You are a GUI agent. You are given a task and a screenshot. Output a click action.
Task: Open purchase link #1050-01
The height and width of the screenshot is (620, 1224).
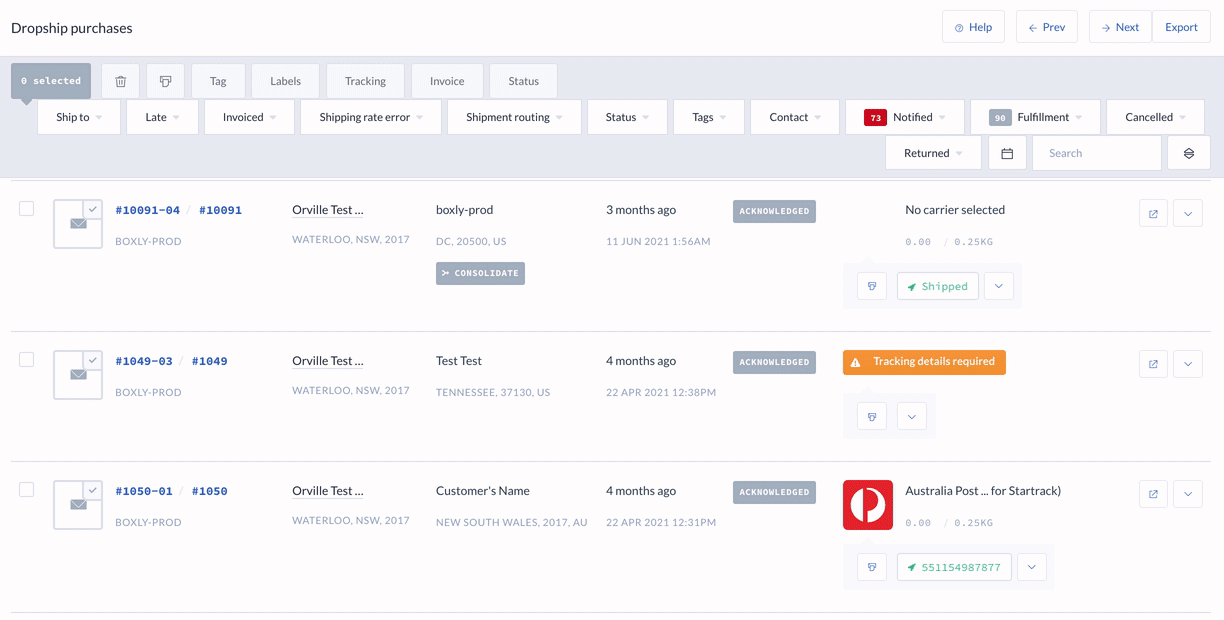(144, 491)
